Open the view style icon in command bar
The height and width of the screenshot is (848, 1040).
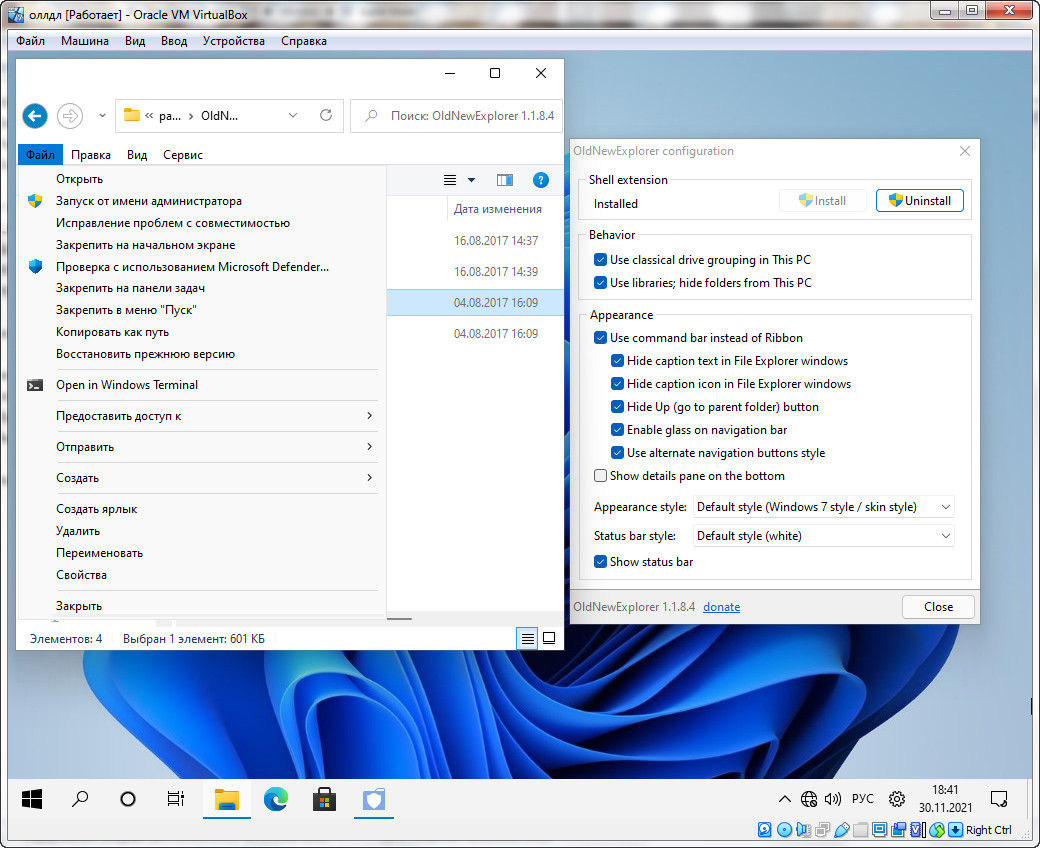point(450,180)
